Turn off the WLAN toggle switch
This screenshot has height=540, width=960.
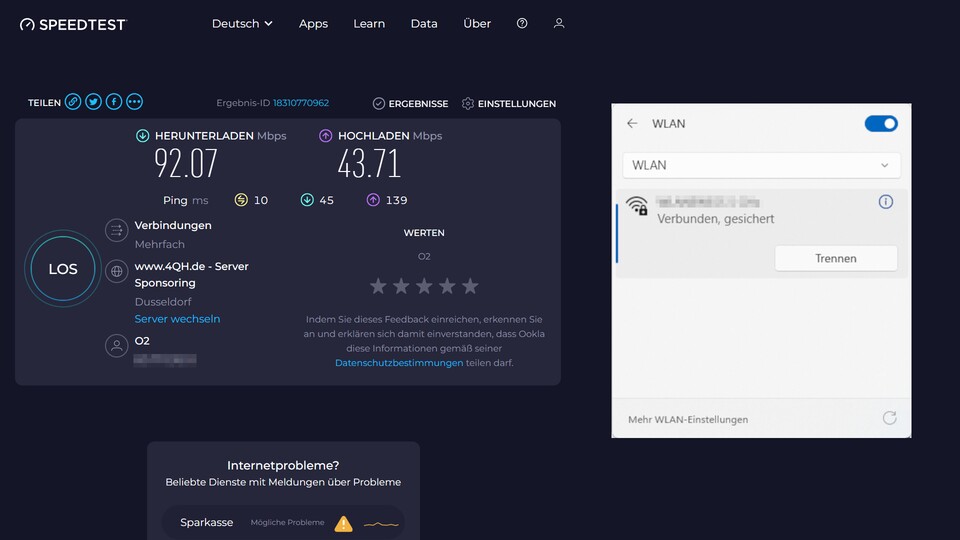click(881, 124)
